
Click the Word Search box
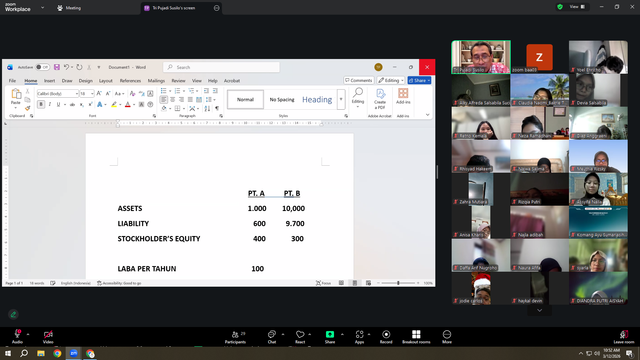pos(222,67)
